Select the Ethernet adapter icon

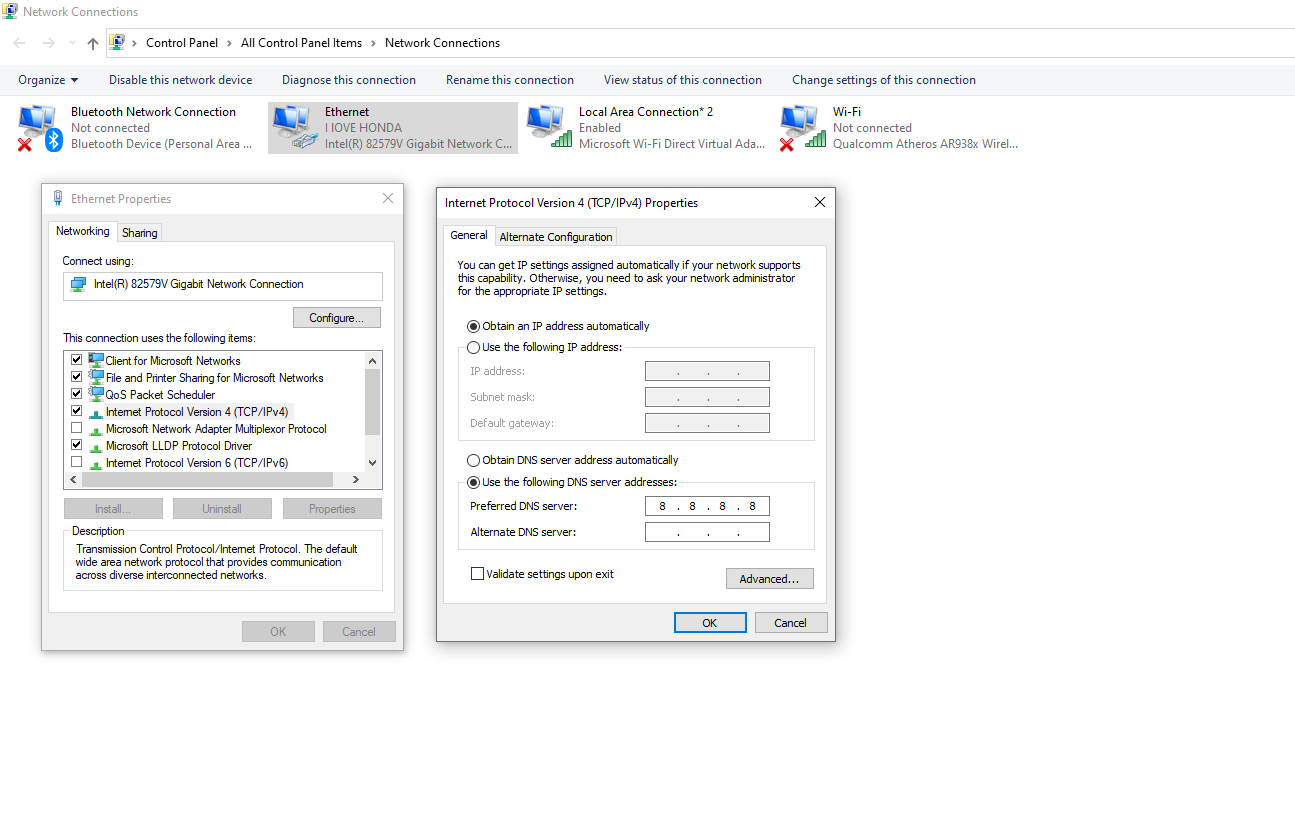click(x=293, y=128)
